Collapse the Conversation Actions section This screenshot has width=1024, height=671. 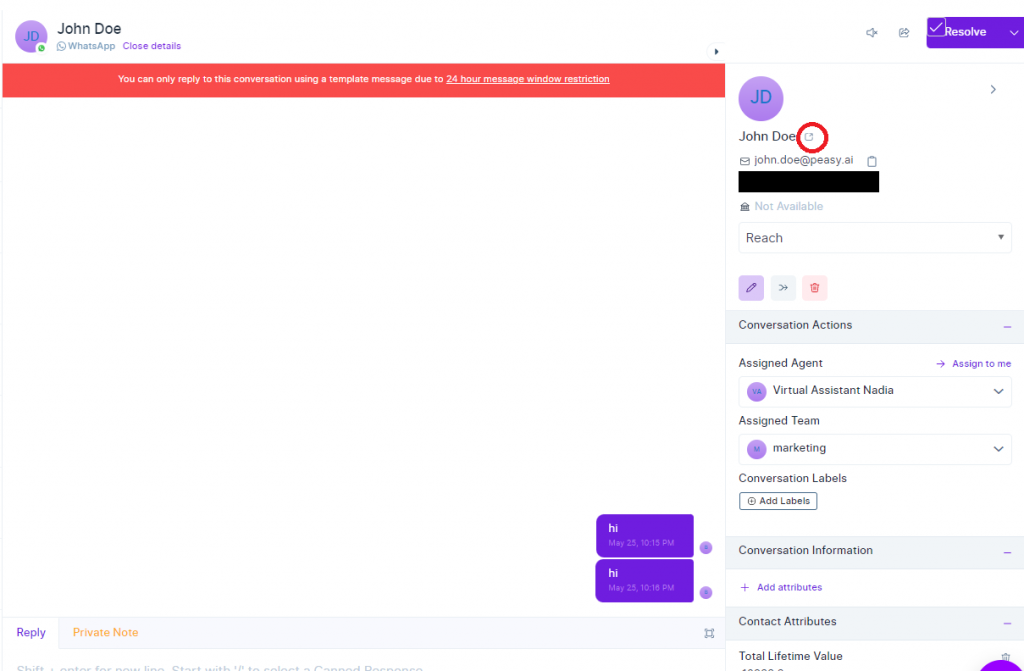click(1007, 326)
